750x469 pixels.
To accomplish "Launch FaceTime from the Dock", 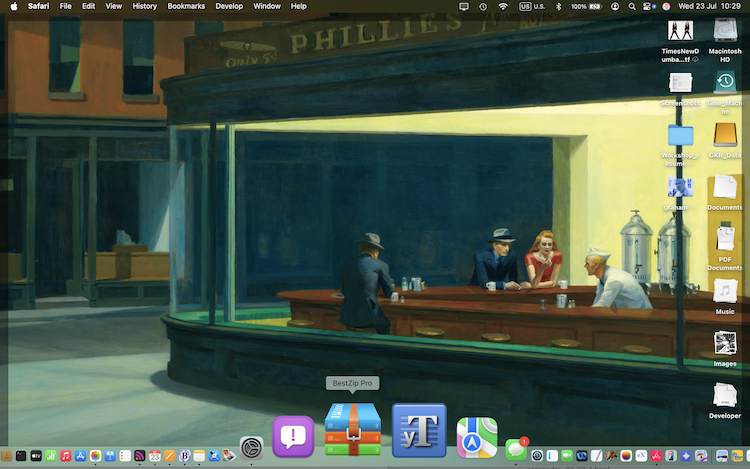I will pyautogui.click(x=567, y=456).
